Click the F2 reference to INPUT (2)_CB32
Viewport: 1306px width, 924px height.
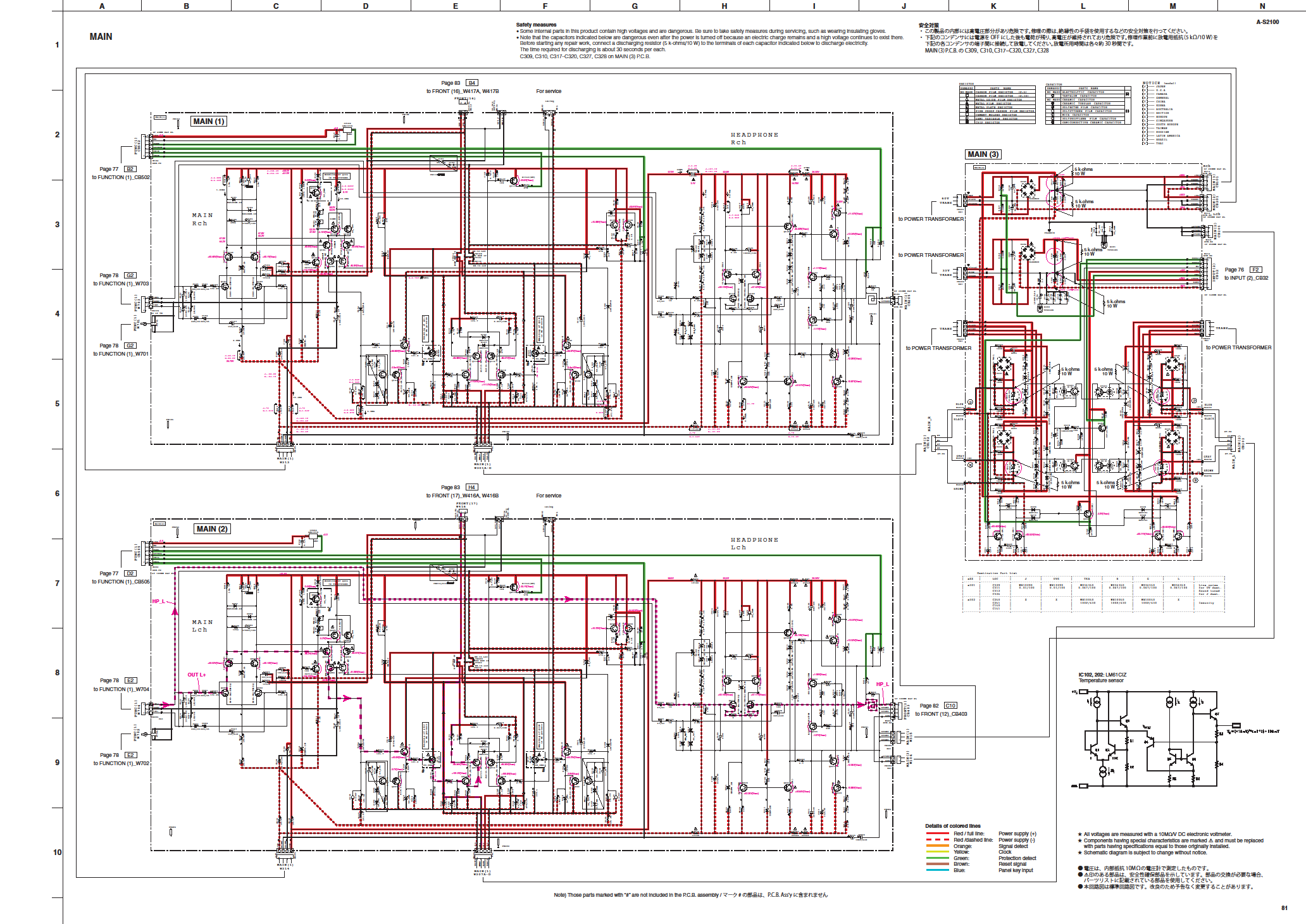point(1255,270)
